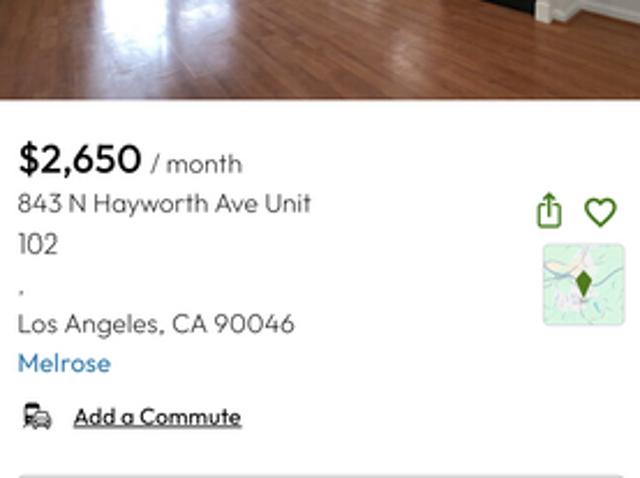Image resolution: width=640 pixels, height=478 pixels.
Task: Click the gray divider line below the commute row
Action: [320, 475]
